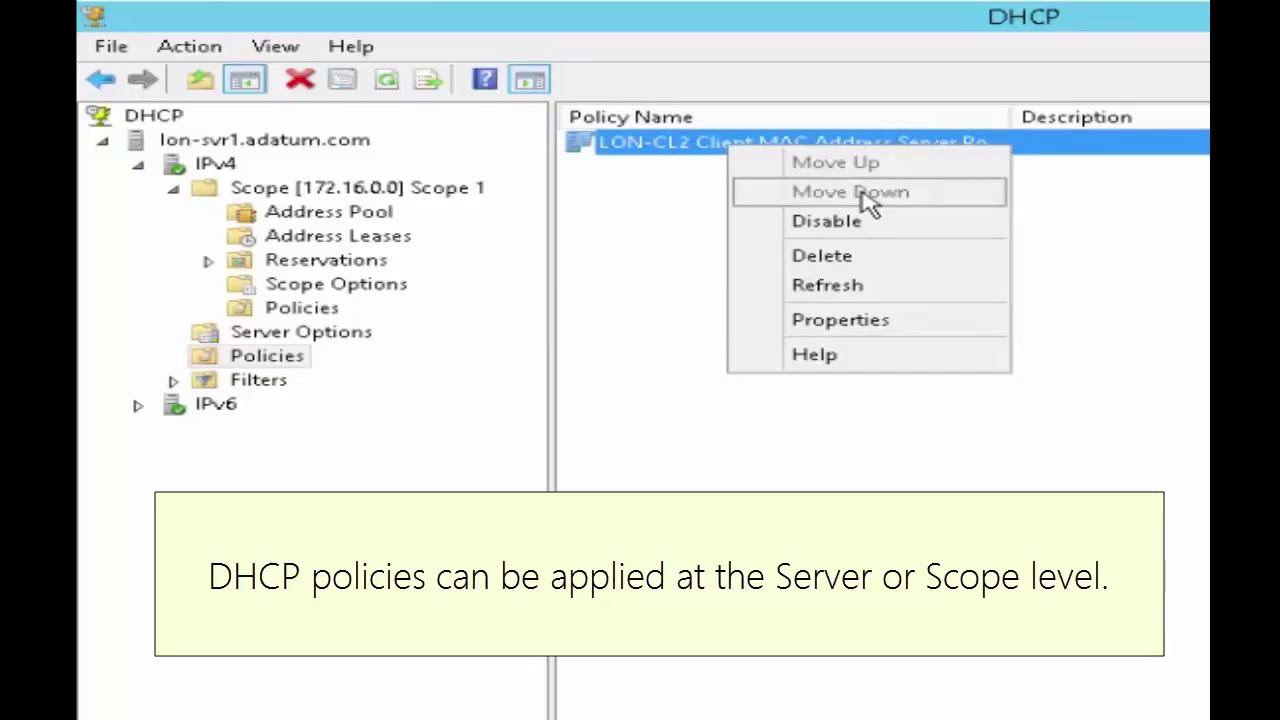Choose Refresh in the context menu
This screenshot has width=1280, height=720.
[869, 285]
